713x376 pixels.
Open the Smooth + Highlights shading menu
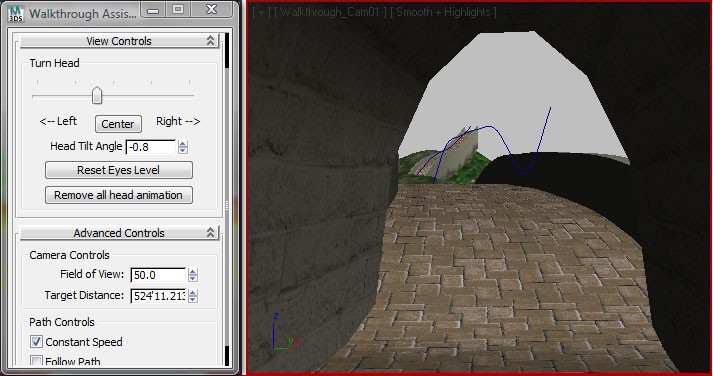[x=443, y=12]
